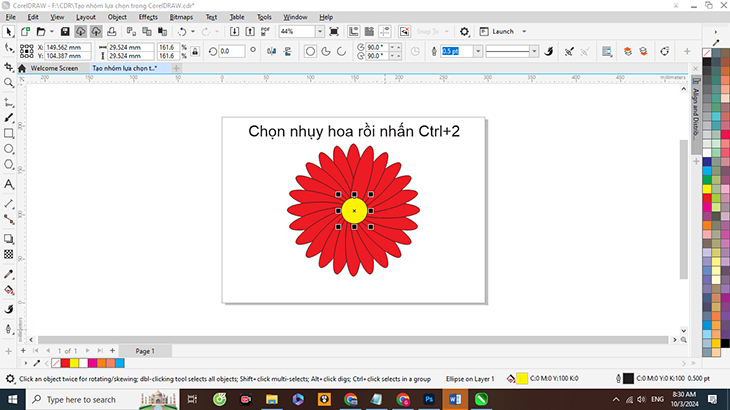Toggle show guidelines button
The width and height of the screenshot is (730, 410).
[x=385, y=31]
